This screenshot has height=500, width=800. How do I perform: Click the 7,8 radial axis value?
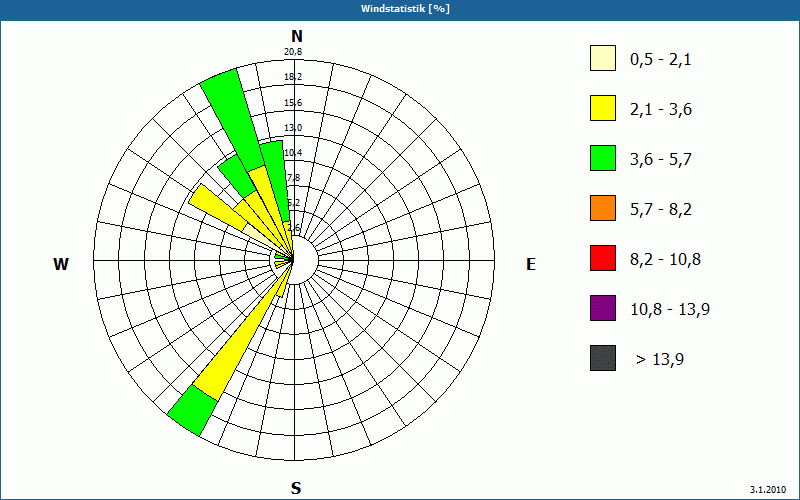pos(293,178)
